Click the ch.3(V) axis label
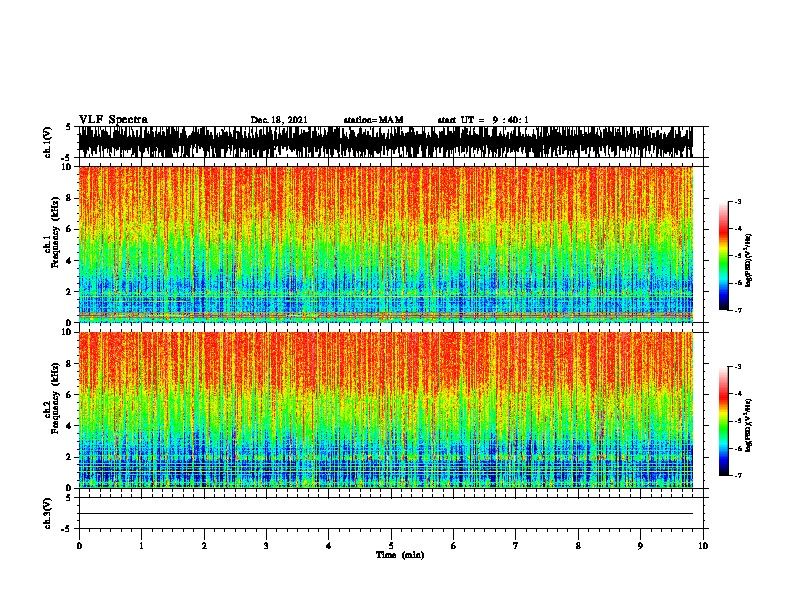Image resolution: width=792 pixels, height=612 pixels. pyautogui.click(x=48, y=513)
